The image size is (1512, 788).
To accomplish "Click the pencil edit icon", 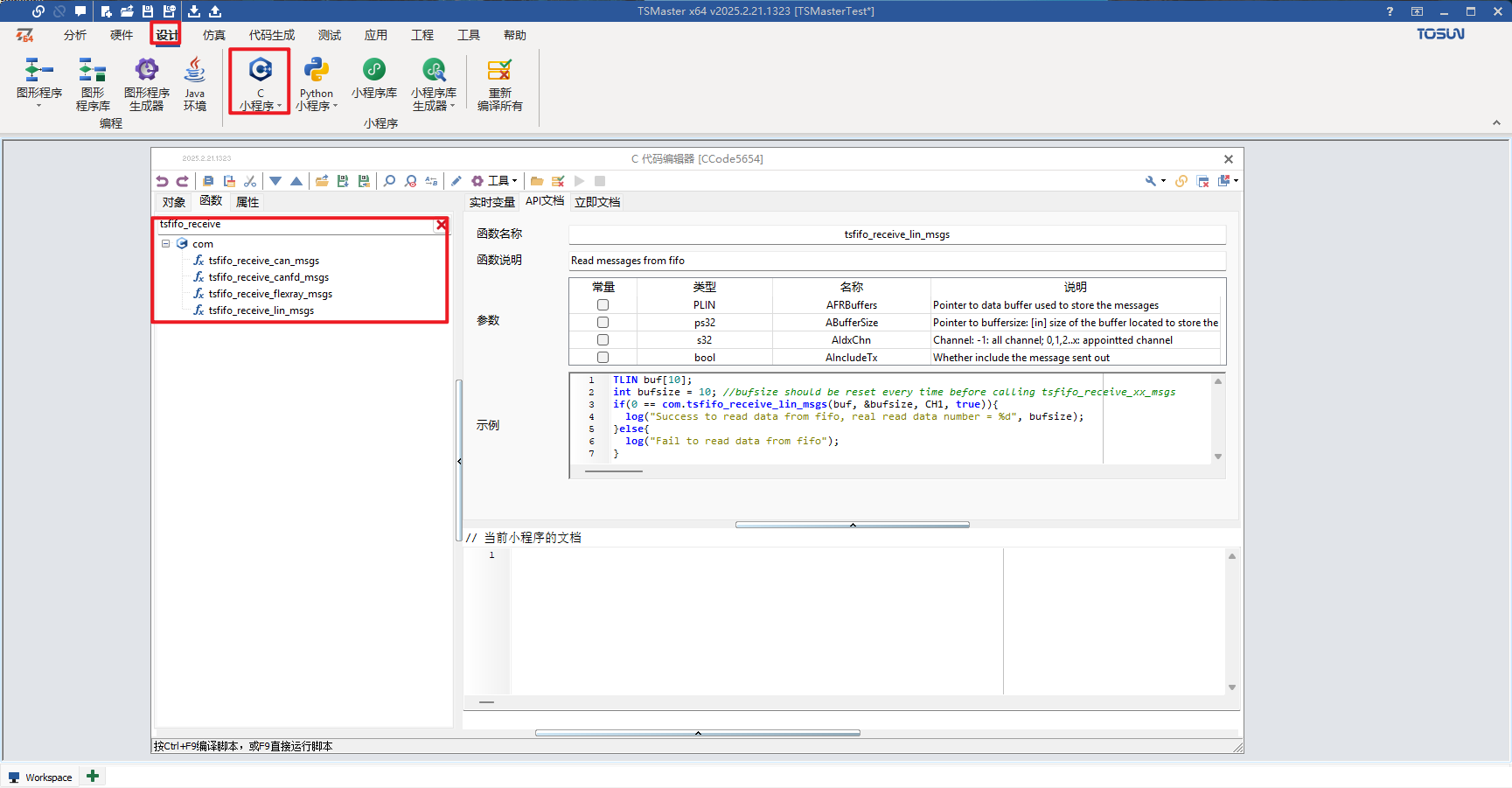I will pos(456,181).
